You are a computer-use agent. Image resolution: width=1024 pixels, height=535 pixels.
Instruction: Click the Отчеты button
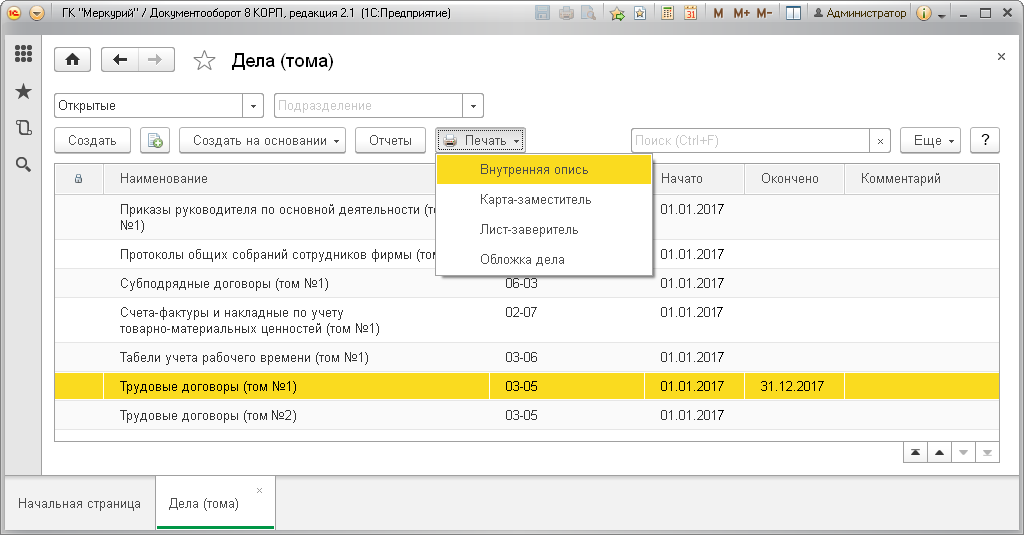pos(391,140)
